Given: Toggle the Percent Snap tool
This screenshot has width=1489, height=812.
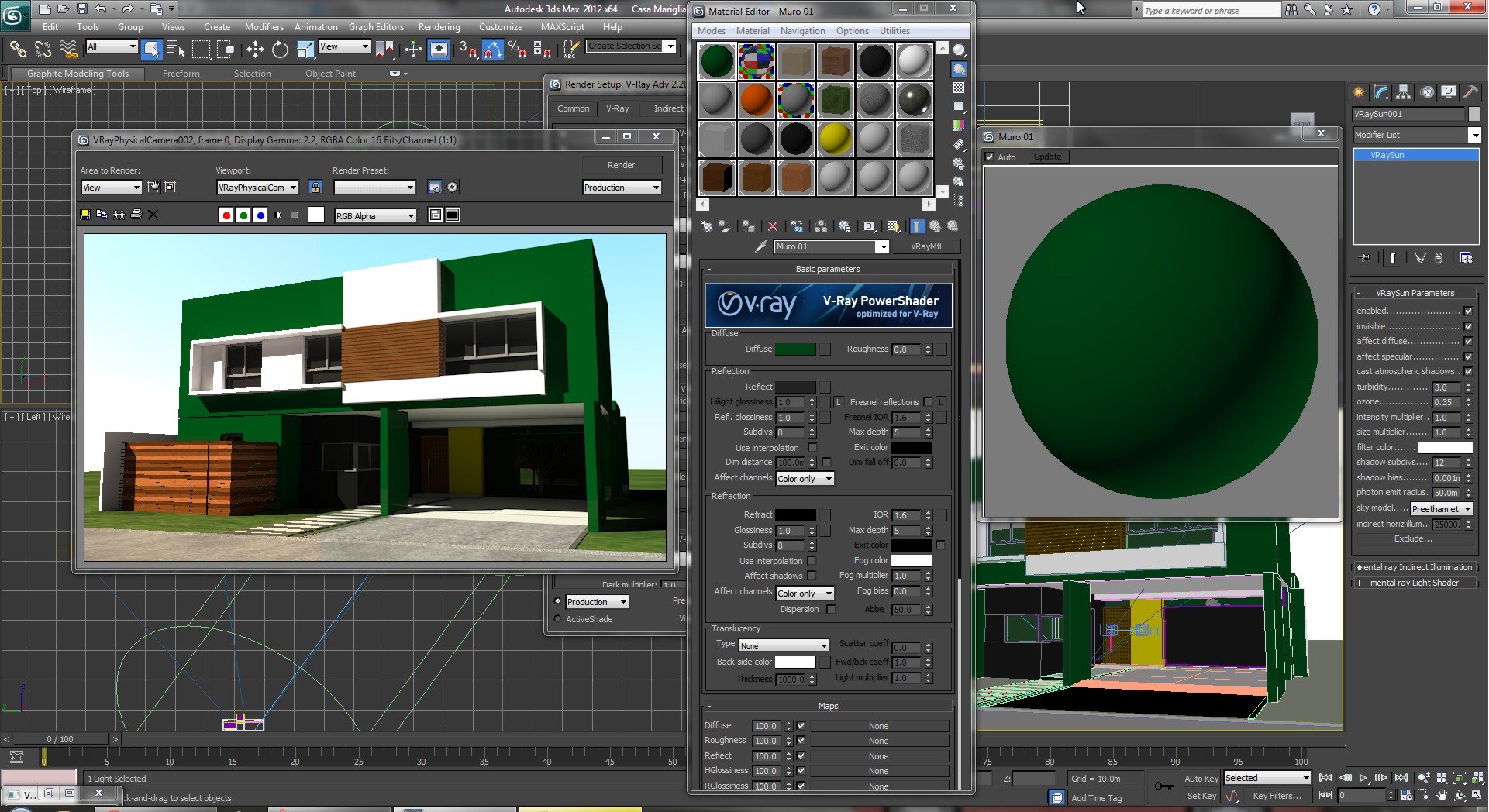Looking at the screenshot, I should click(x=518, y=50).
